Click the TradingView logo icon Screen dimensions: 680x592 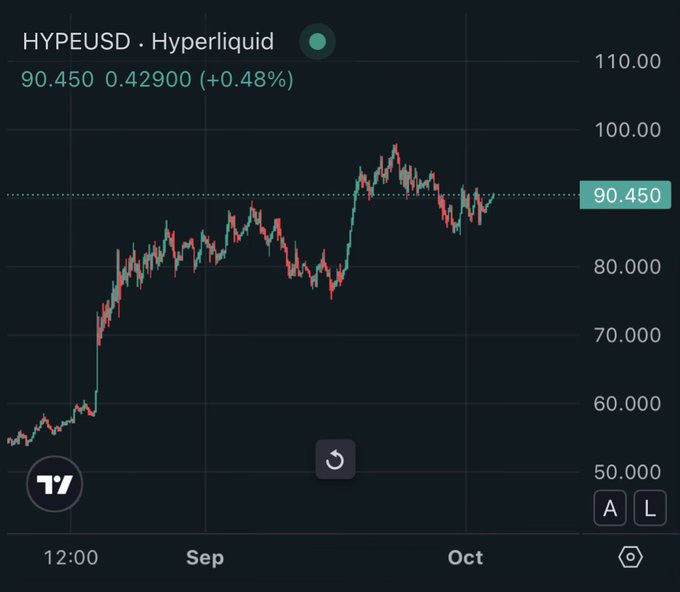(55, 484)
